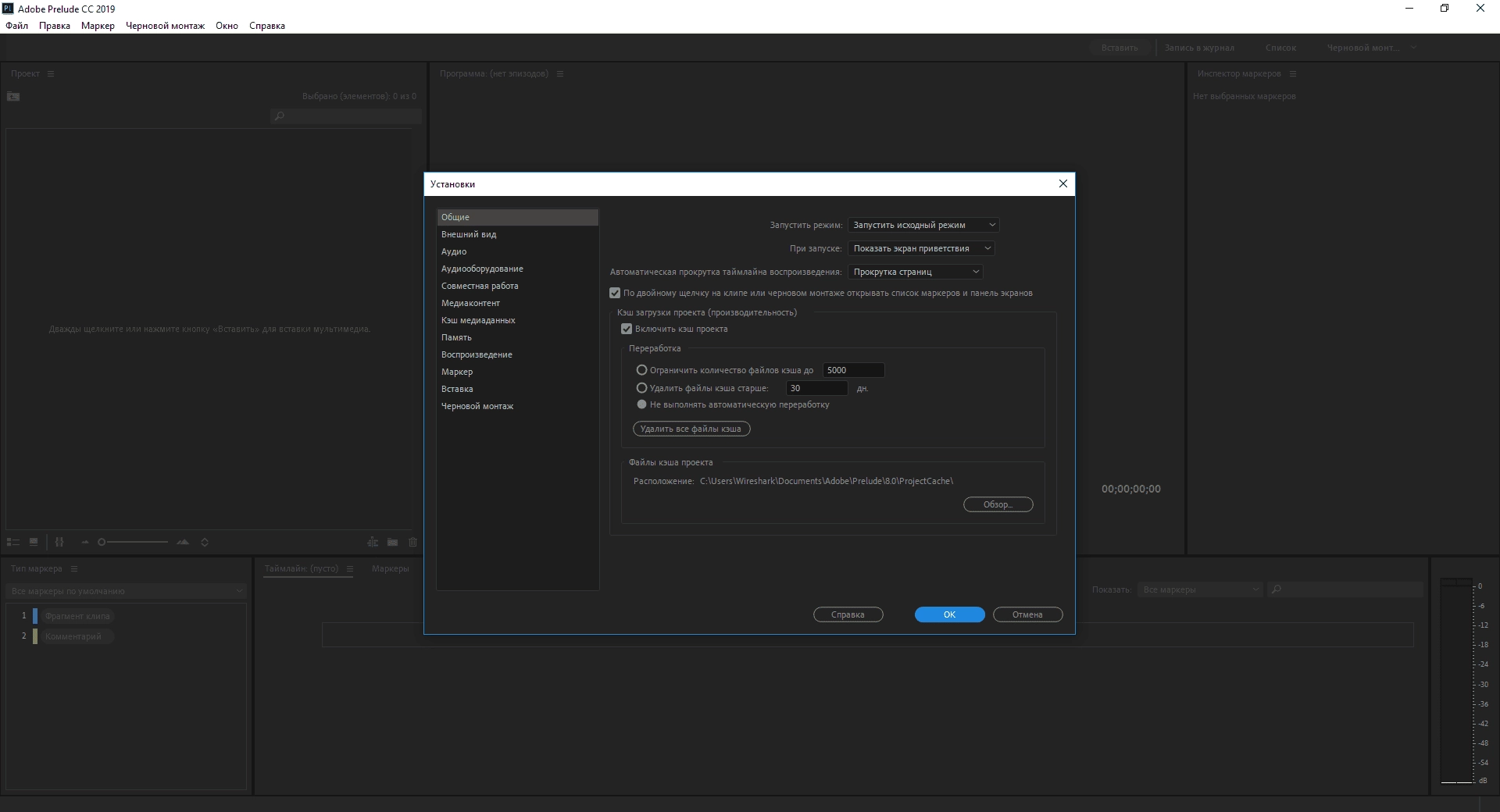Image resolution: width=1500 pixels, height=812 pixels.
Task: Toggle the double-click opens marker list checkbox
Action: tap(615, 293)
